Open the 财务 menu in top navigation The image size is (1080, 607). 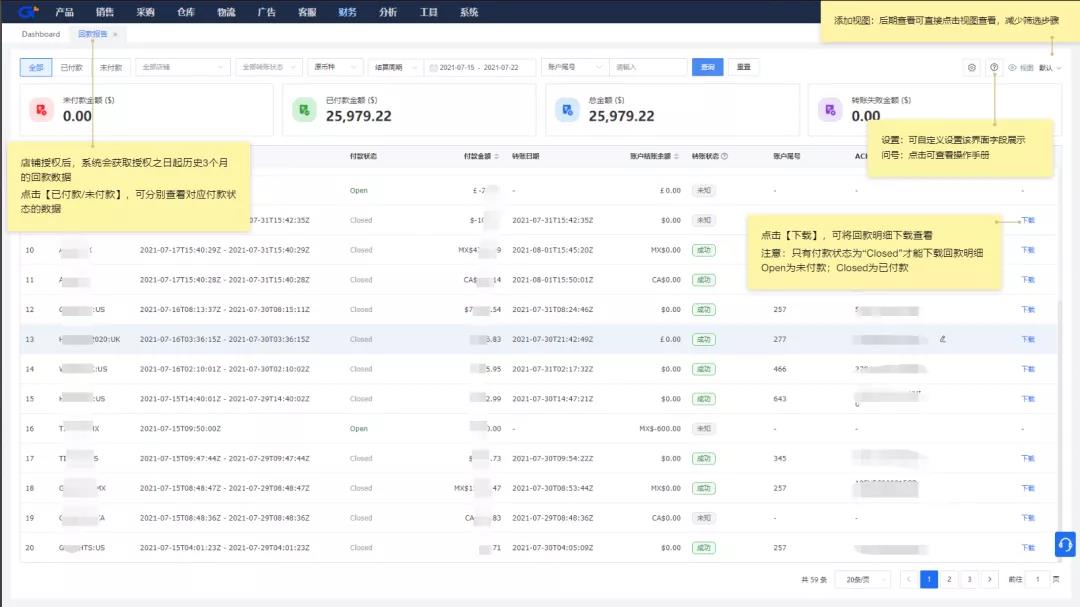point(347,12)
